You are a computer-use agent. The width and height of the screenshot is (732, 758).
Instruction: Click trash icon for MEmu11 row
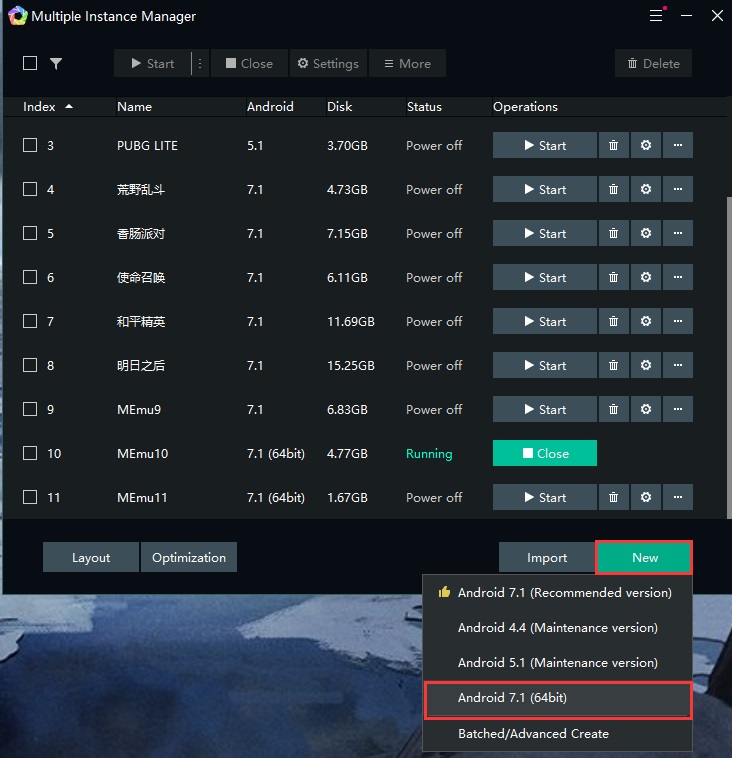[x=613, y=497]
